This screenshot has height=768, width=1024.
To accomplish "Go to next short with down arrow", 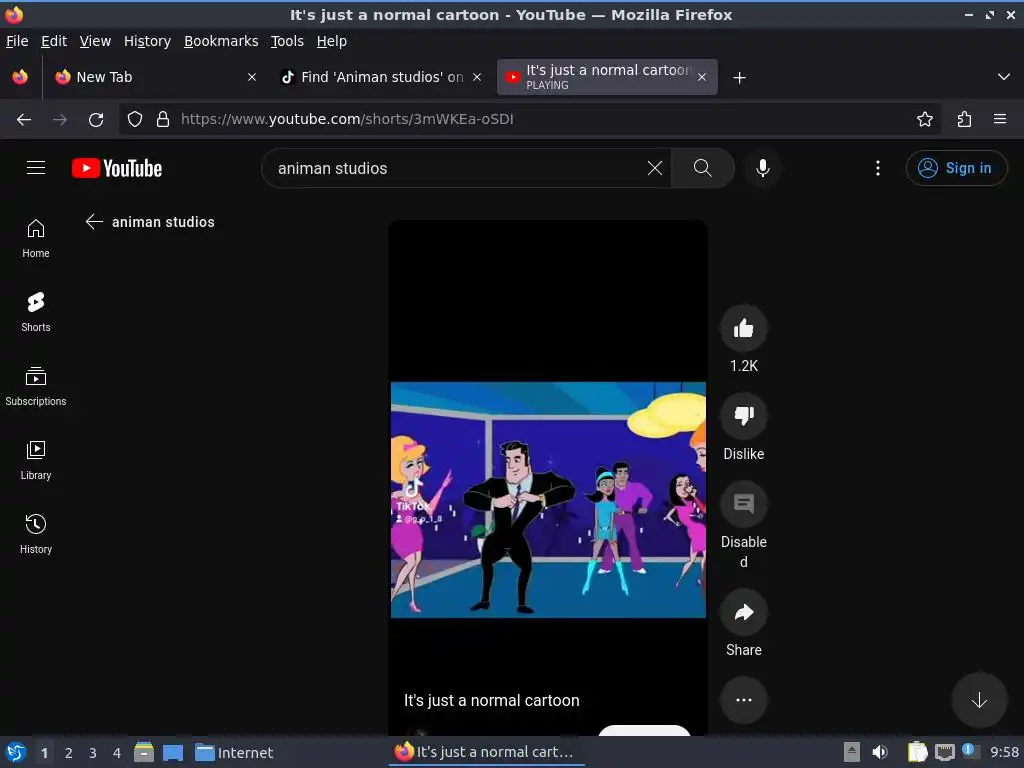I will [x=979, y=700].
